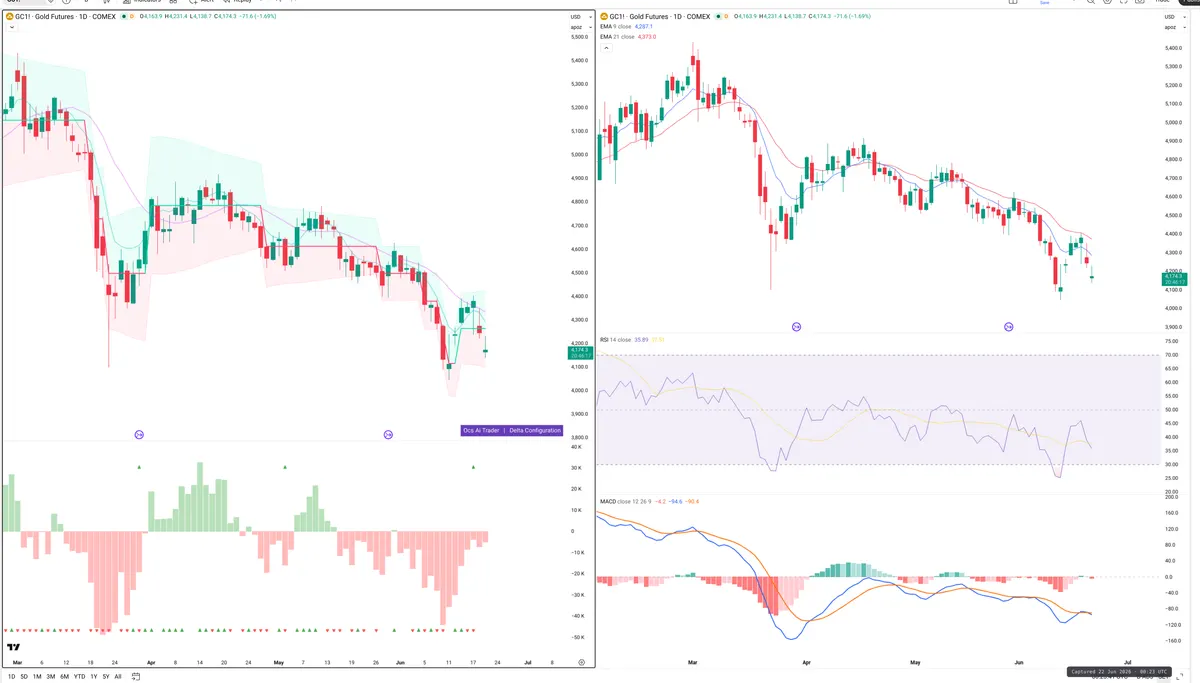This screenshot has width=1200, height=683.
Task: Open the apoz unit dropdown on right chart
Action: pos(1175,25)
